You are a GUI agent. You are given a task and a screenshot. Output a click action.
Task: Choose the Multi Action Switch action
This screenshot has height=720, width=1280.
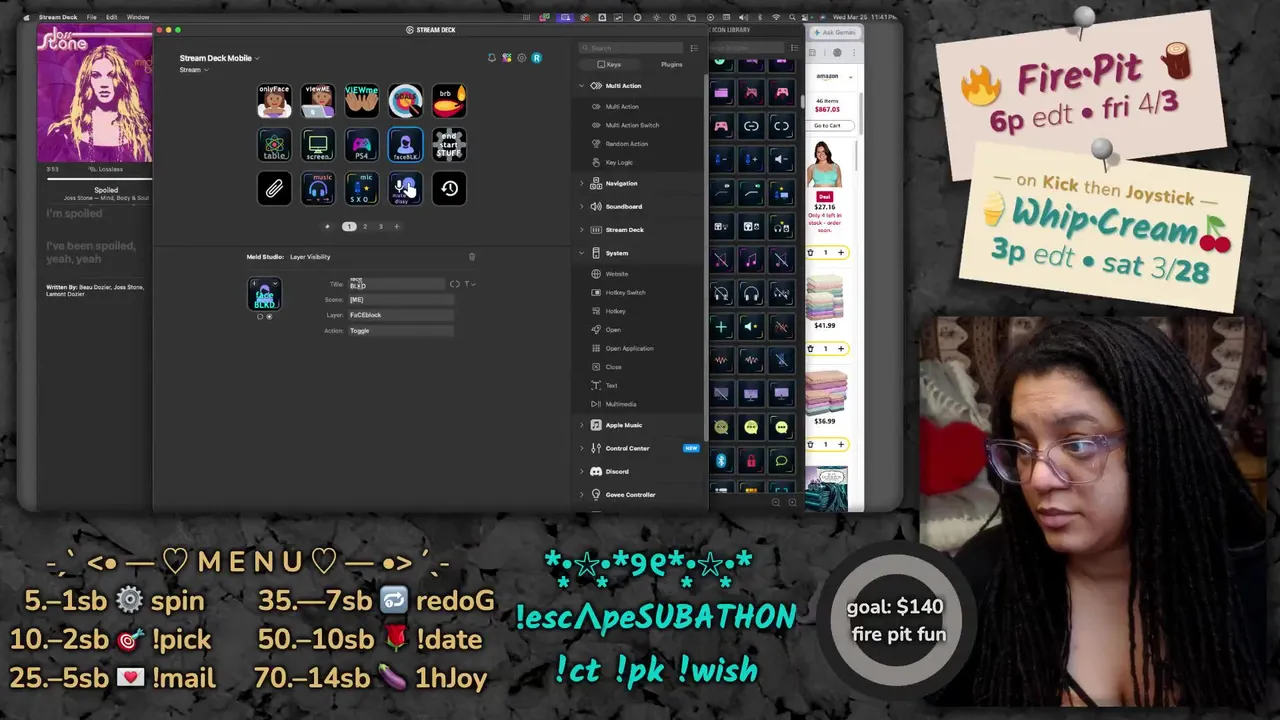632,125
